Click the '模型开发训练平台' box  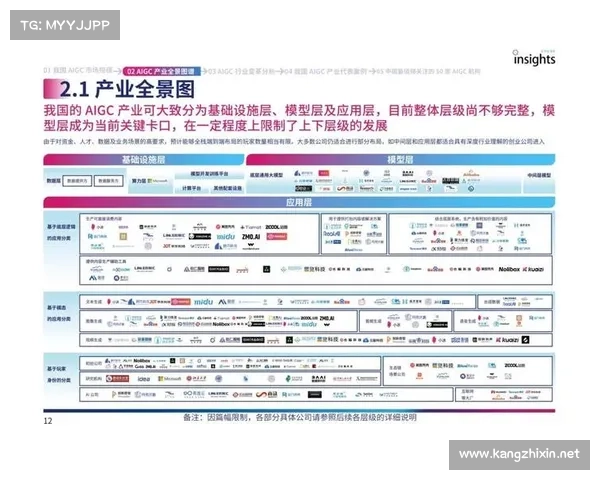click(209, 174)
